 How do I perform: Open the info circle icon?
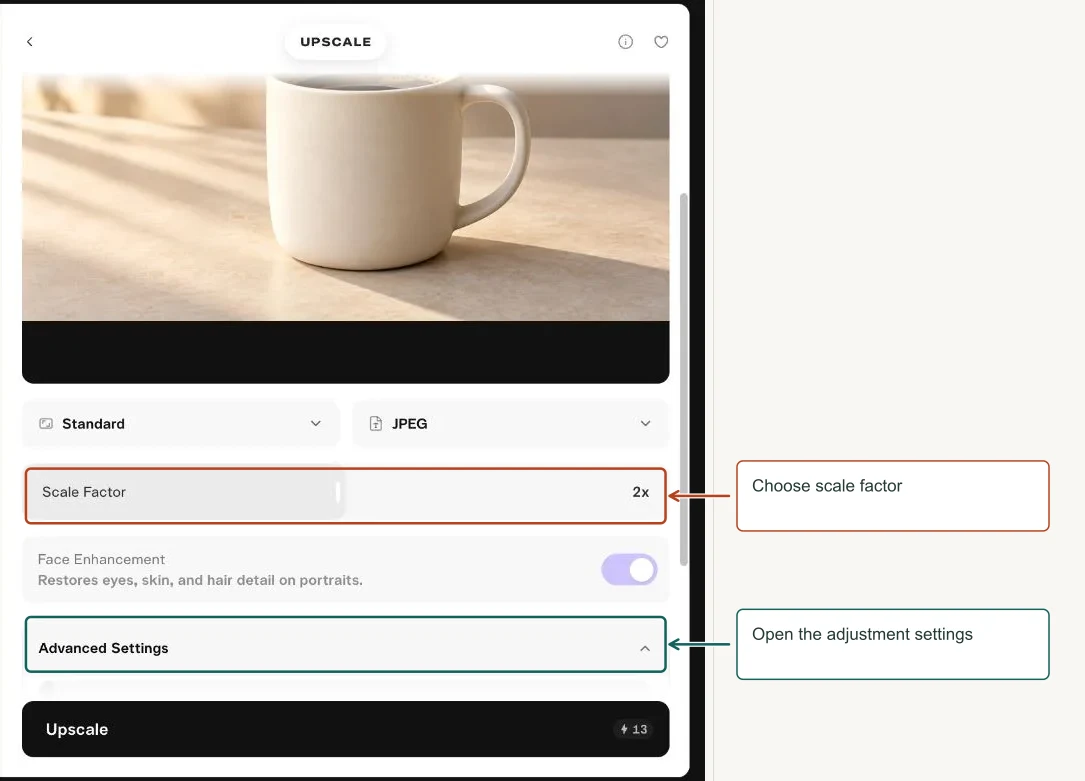click(x=625, y=42)
